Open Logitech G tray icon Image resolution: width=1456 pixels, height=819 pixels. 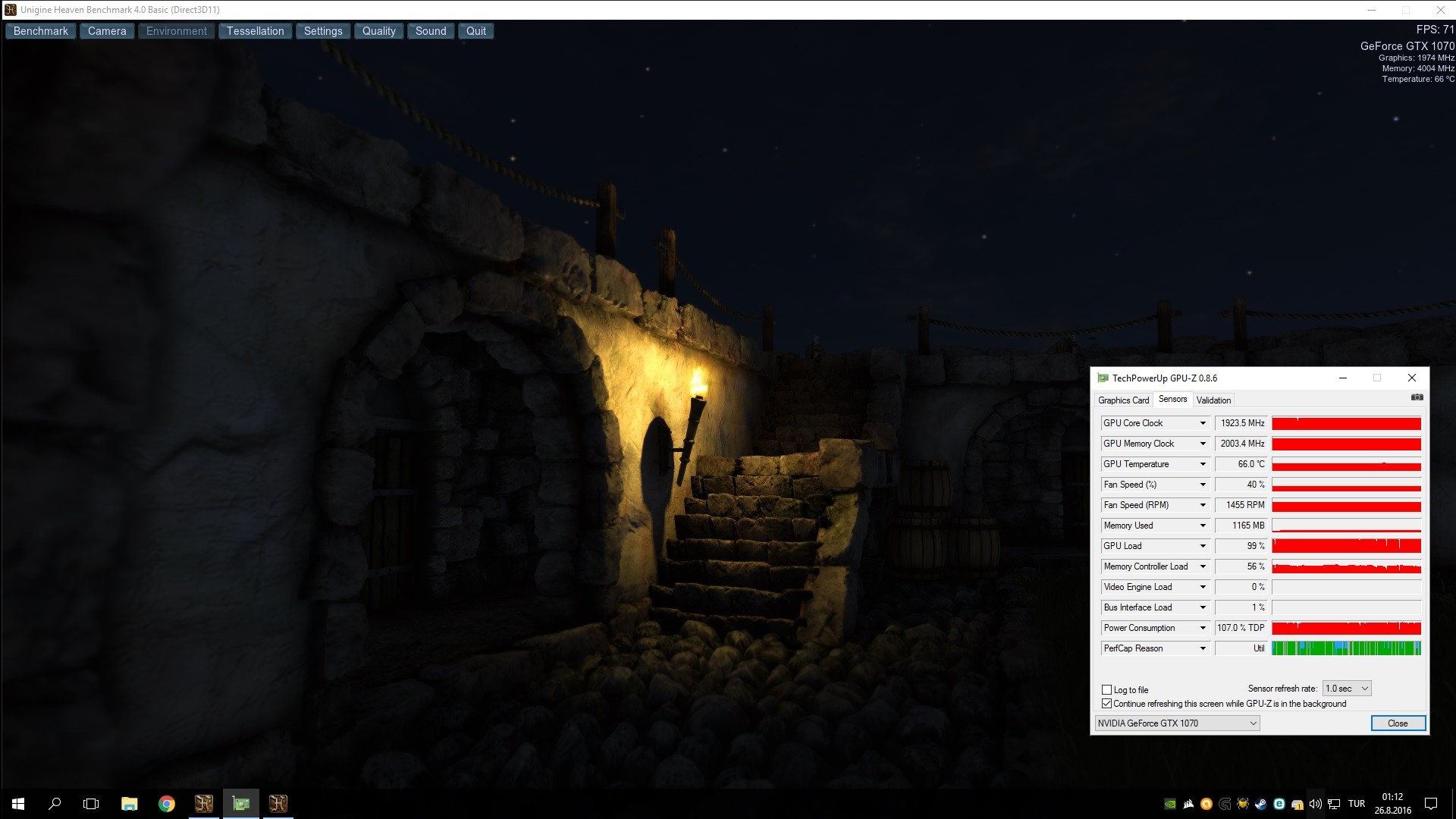[x=1225, y=804]
